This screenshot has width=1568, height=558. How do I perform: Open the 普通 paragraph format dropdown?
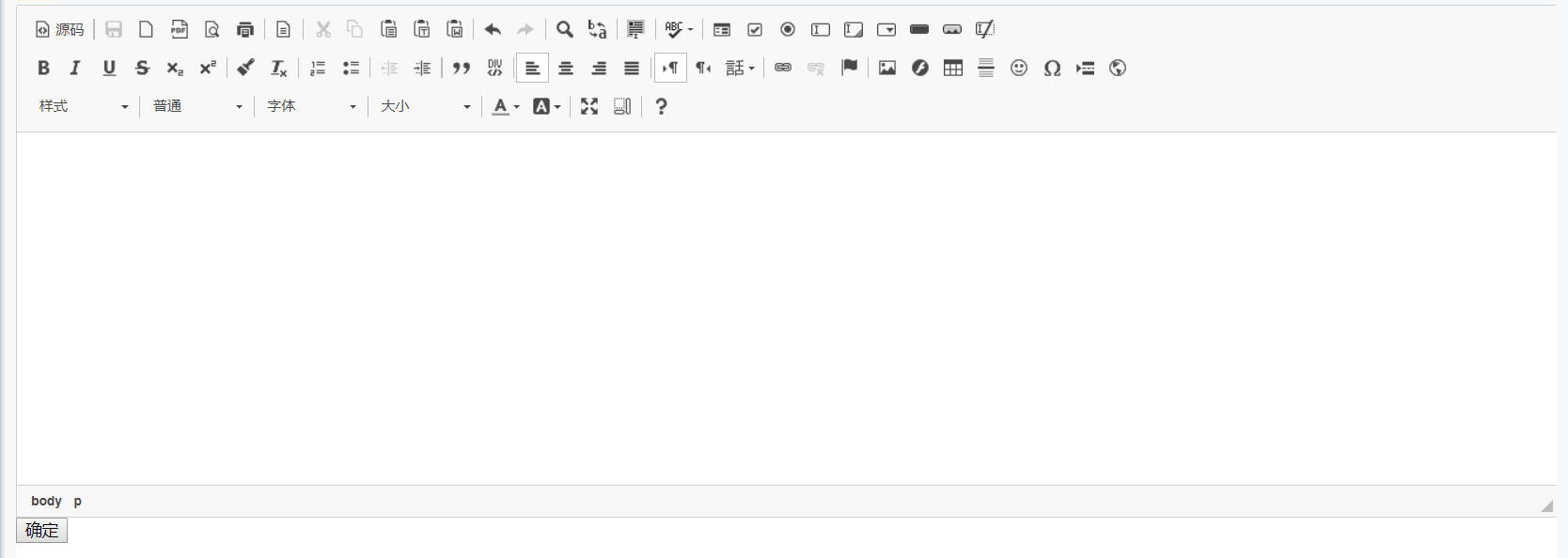point(197,107)
